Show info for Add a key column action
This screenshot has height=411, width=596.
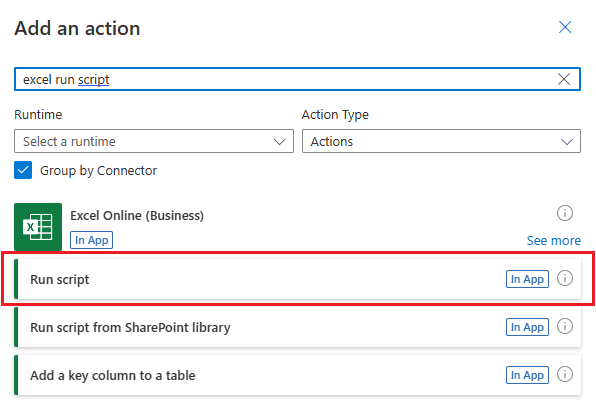point(565,375)
